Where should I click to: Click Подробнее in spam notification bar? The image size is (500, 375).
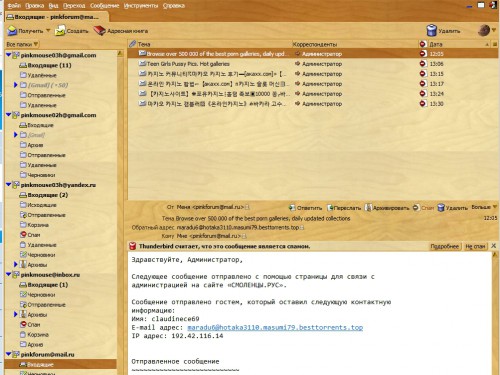tap(444, 246)
